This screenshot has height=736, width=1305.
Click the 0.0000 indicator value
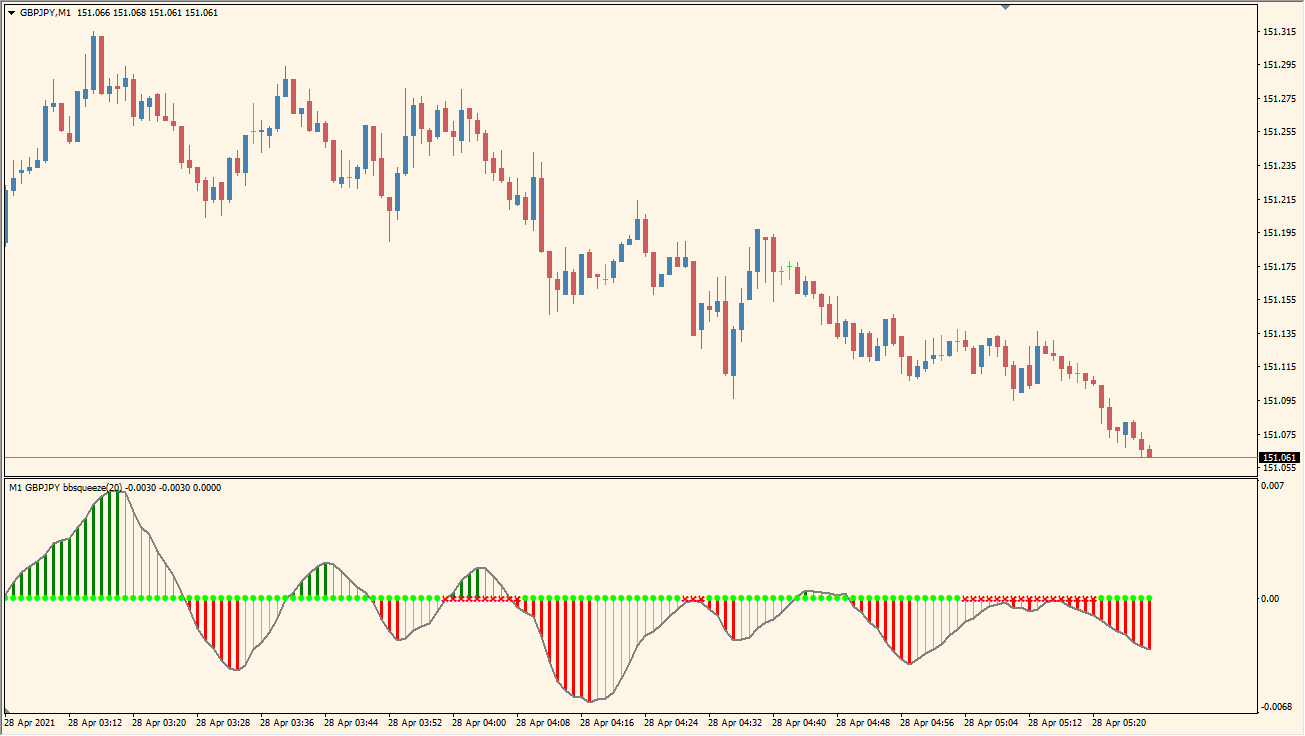coord(207,488)
